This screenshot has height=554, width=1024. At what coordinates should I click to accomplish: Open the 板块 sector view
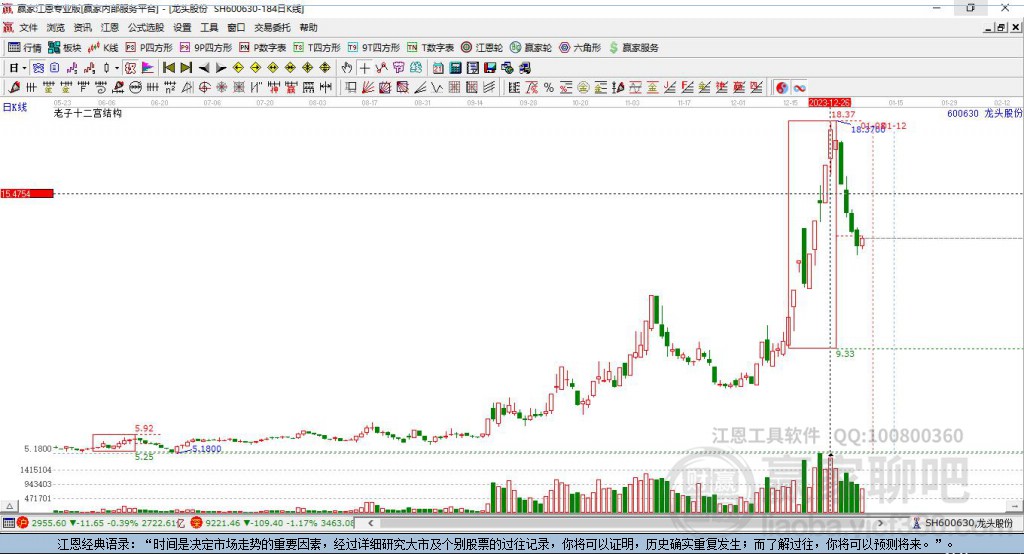65,48
